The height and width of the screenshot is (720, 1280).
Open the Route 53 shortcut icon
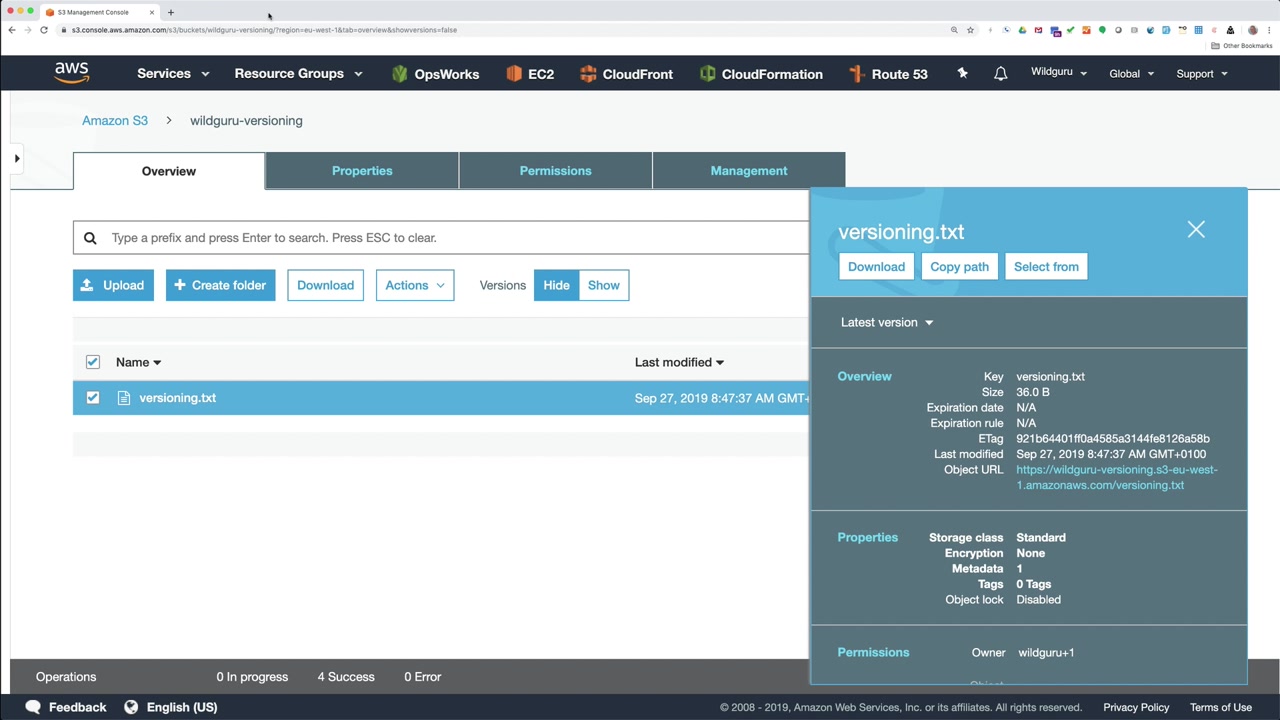[x=856, y=74]
